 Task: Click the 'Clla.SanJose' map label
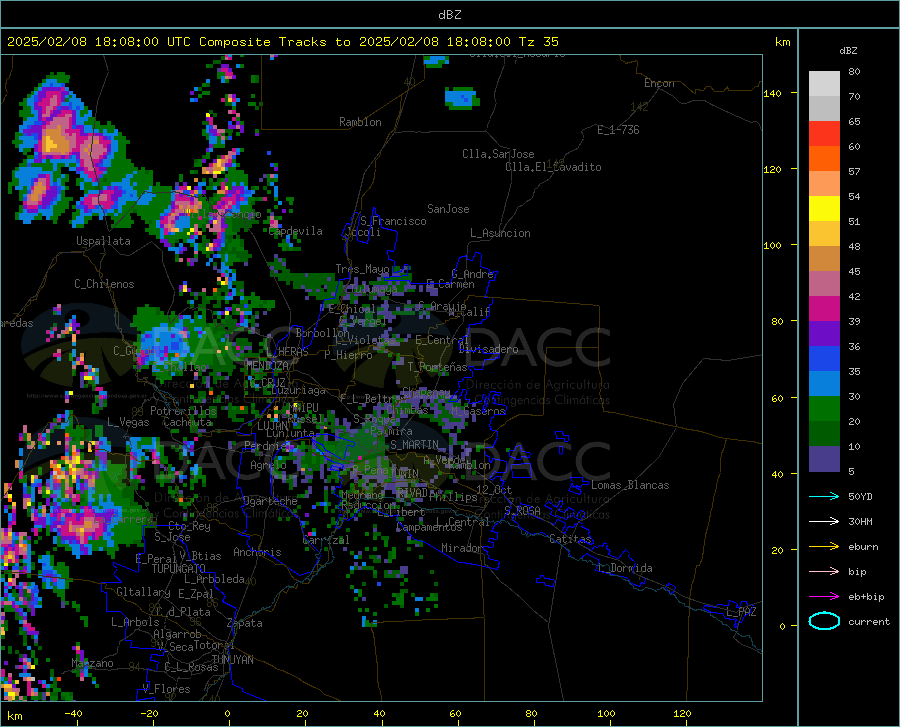498,154
